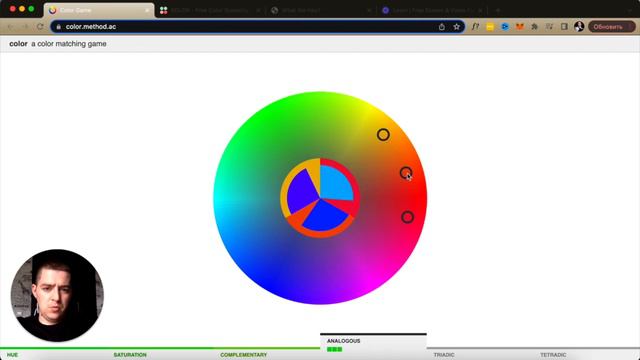Select the bottom handle on the red-pink area

point(407,217)
